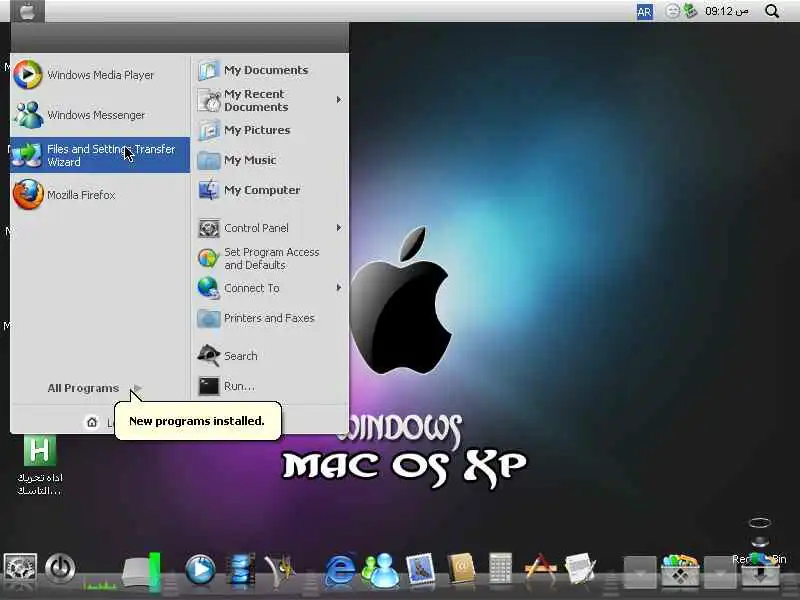Click the Apple logo start button
800x600 pixels.
point(27,11)
